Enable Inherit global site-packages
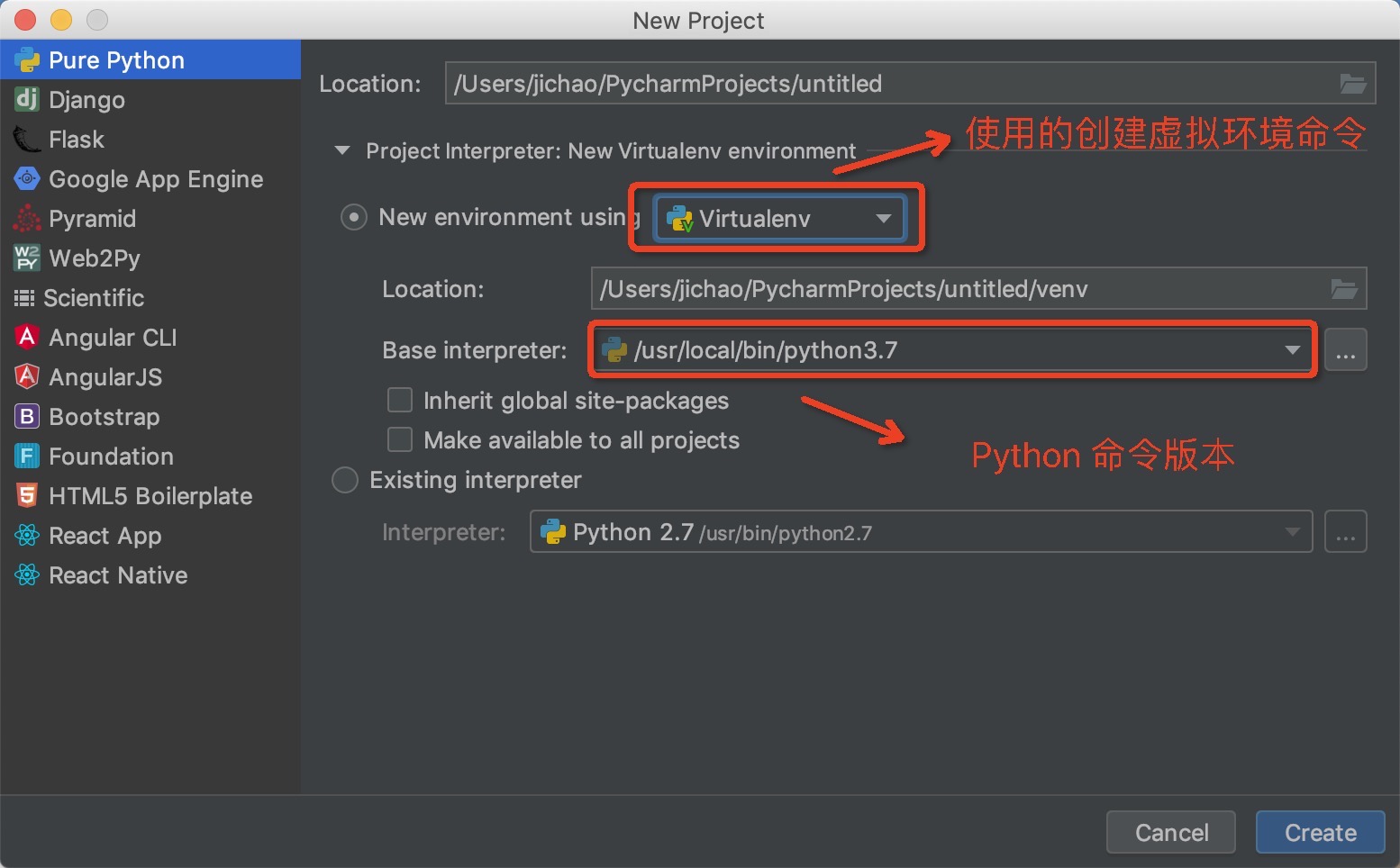The image size is (1400, 868). [399, 400]
